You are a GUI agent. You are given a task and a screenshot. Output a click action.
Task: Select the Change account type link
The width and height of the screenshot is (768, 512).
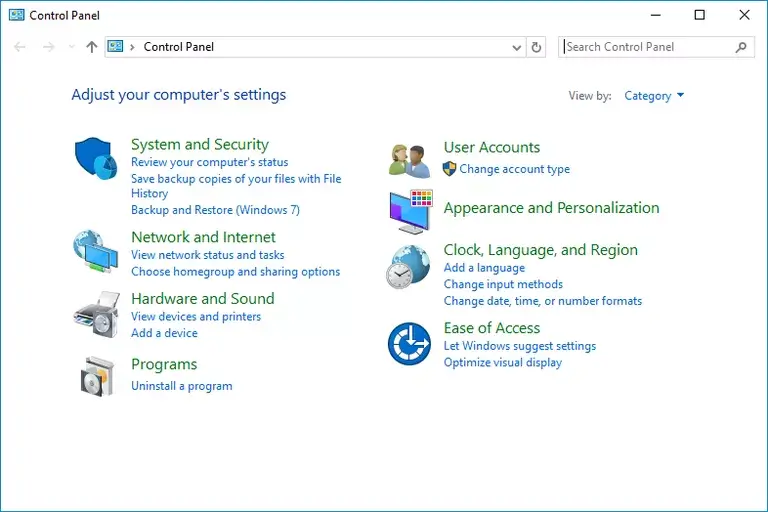point(514,169)
